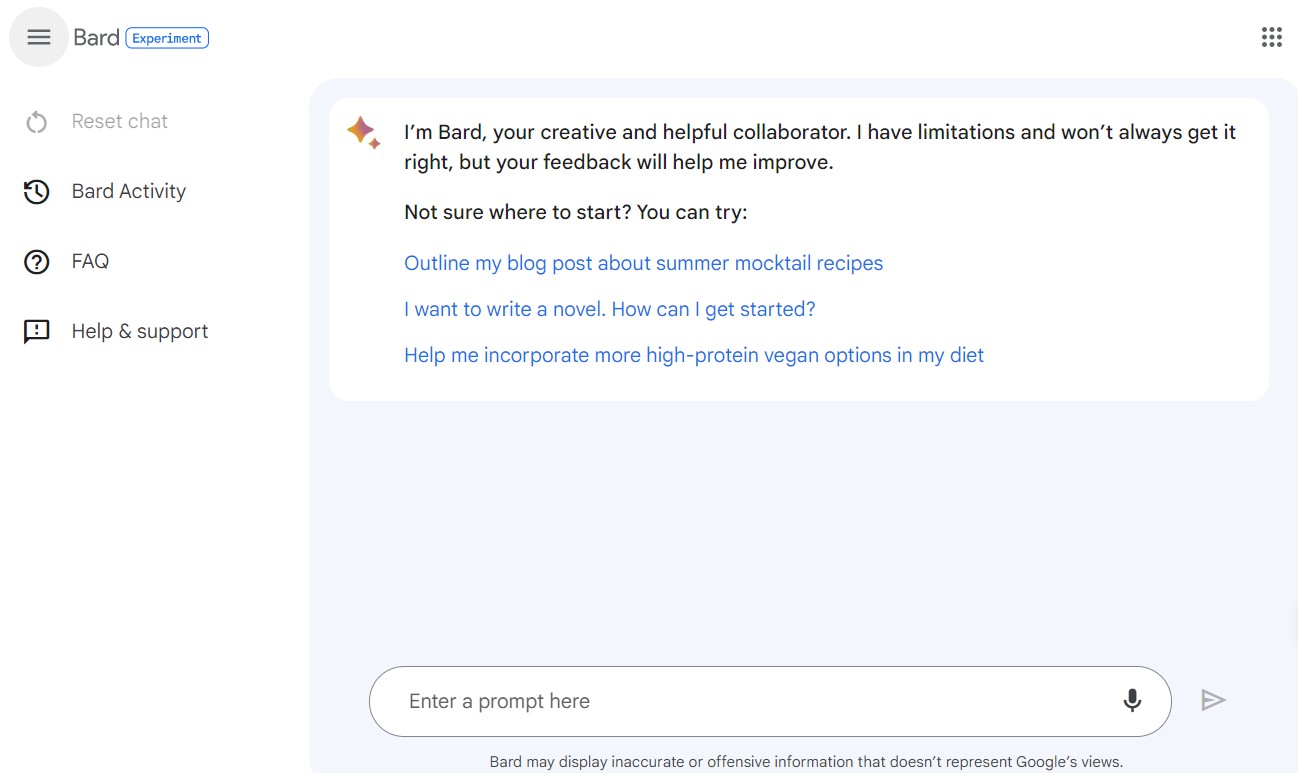This screenshot has width=1298, height=773.
Task: Enable voice input with the microphone
Action: [x=1132, y=701]
